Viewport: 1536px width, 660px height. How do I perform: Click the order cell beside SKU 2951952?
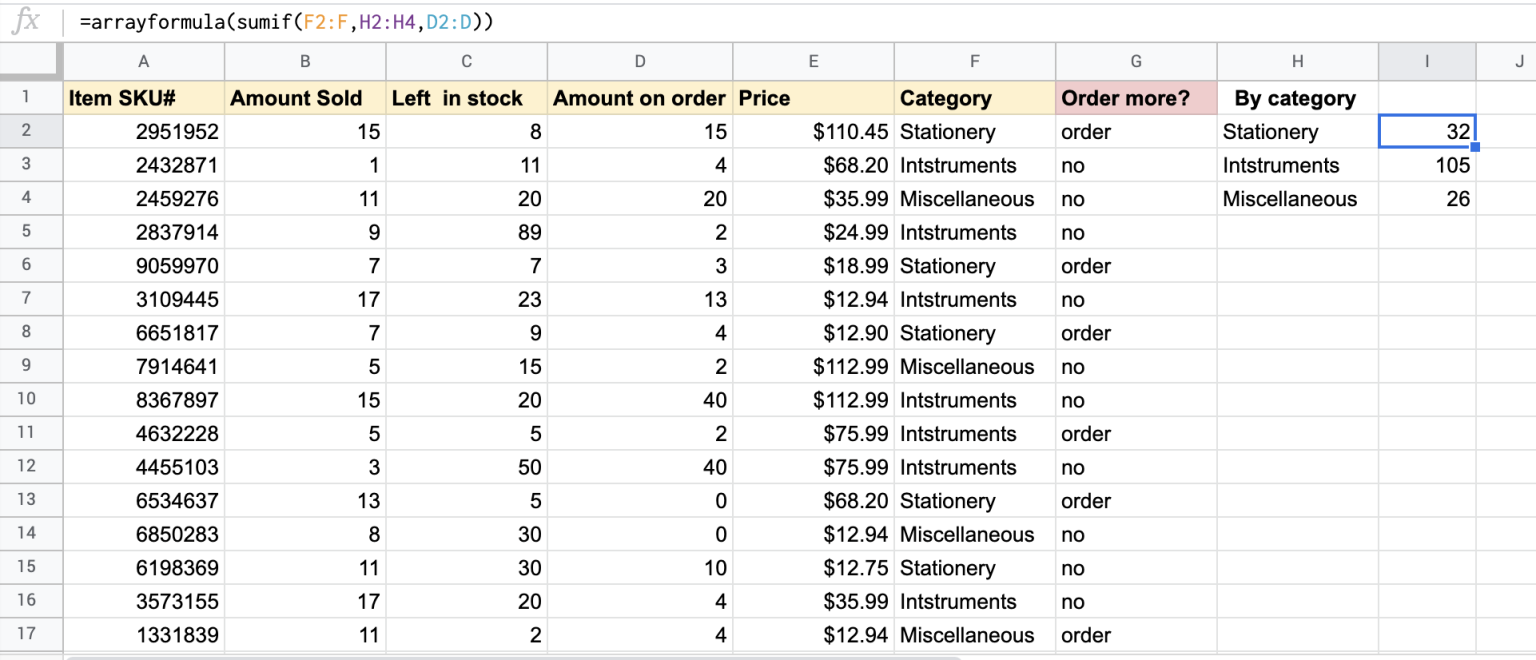(x=1135, y=131)
